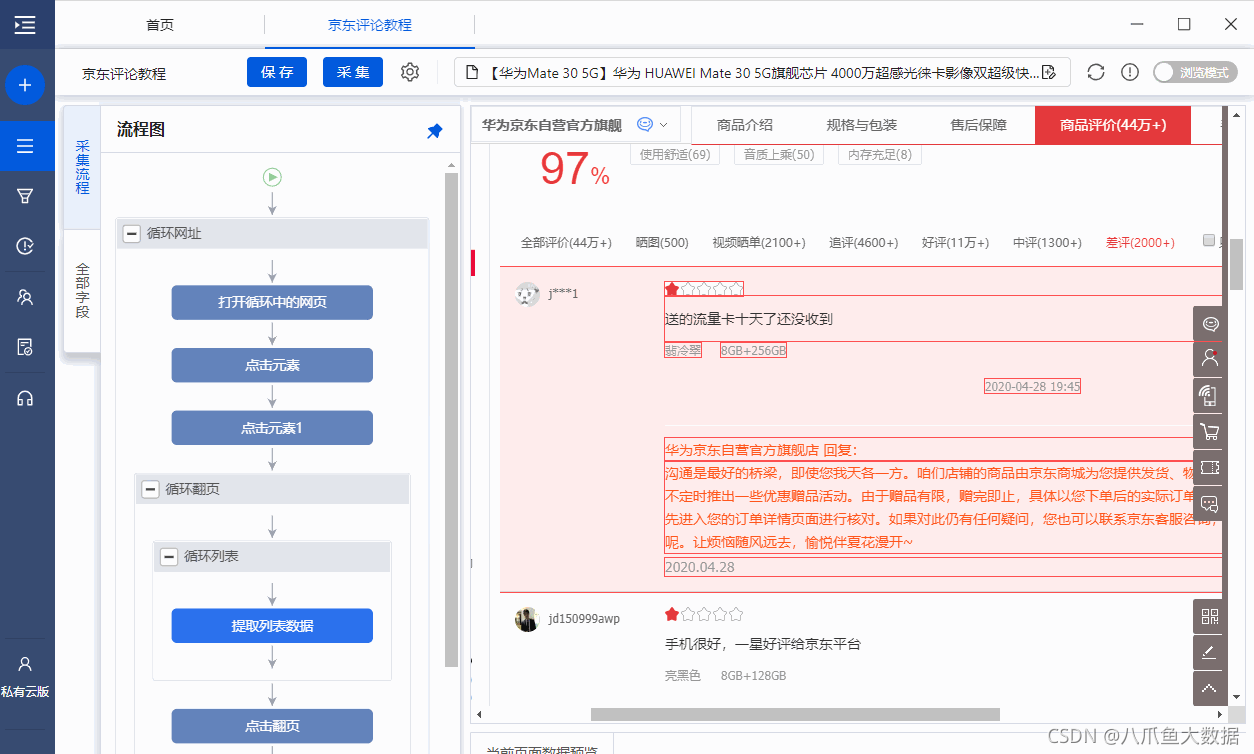
Task: Open the 商品评价(44万+) tab
Action: [x=1113, y=125]
